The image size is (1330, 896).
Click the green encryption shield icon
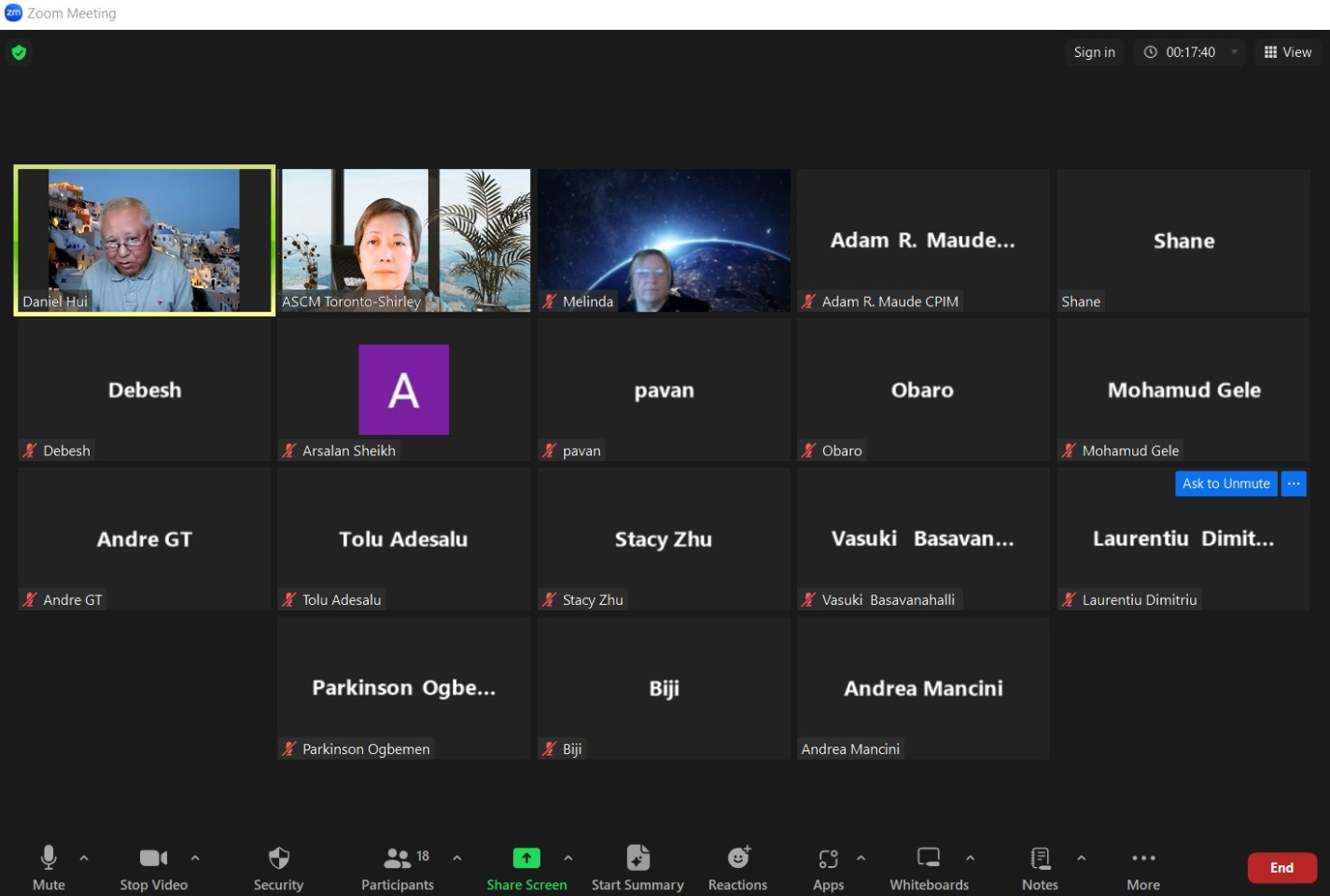(x=19, y=52)
